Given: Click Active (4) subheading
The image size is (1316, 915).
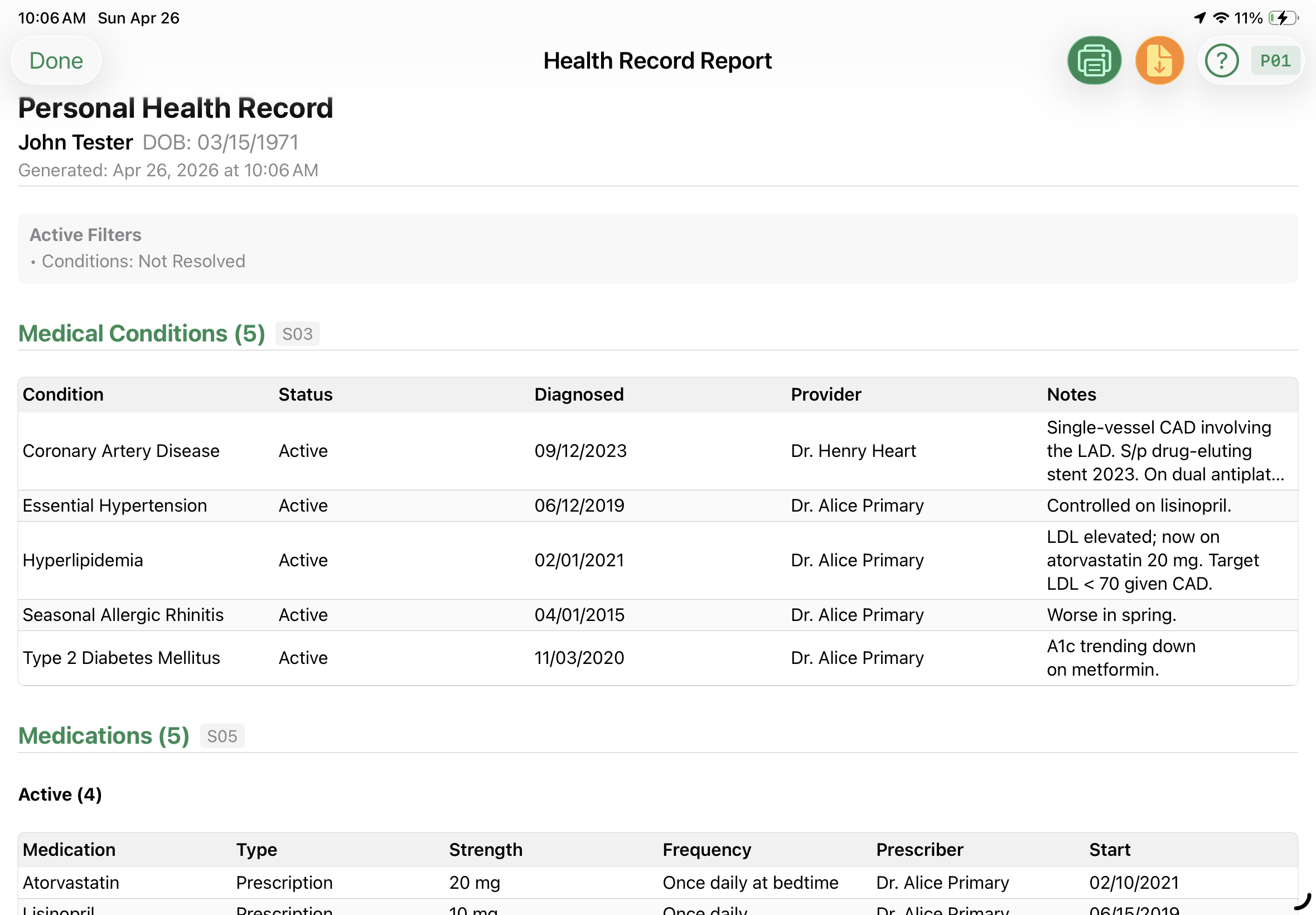Looking at the screenshot, I should pos(60,794).
